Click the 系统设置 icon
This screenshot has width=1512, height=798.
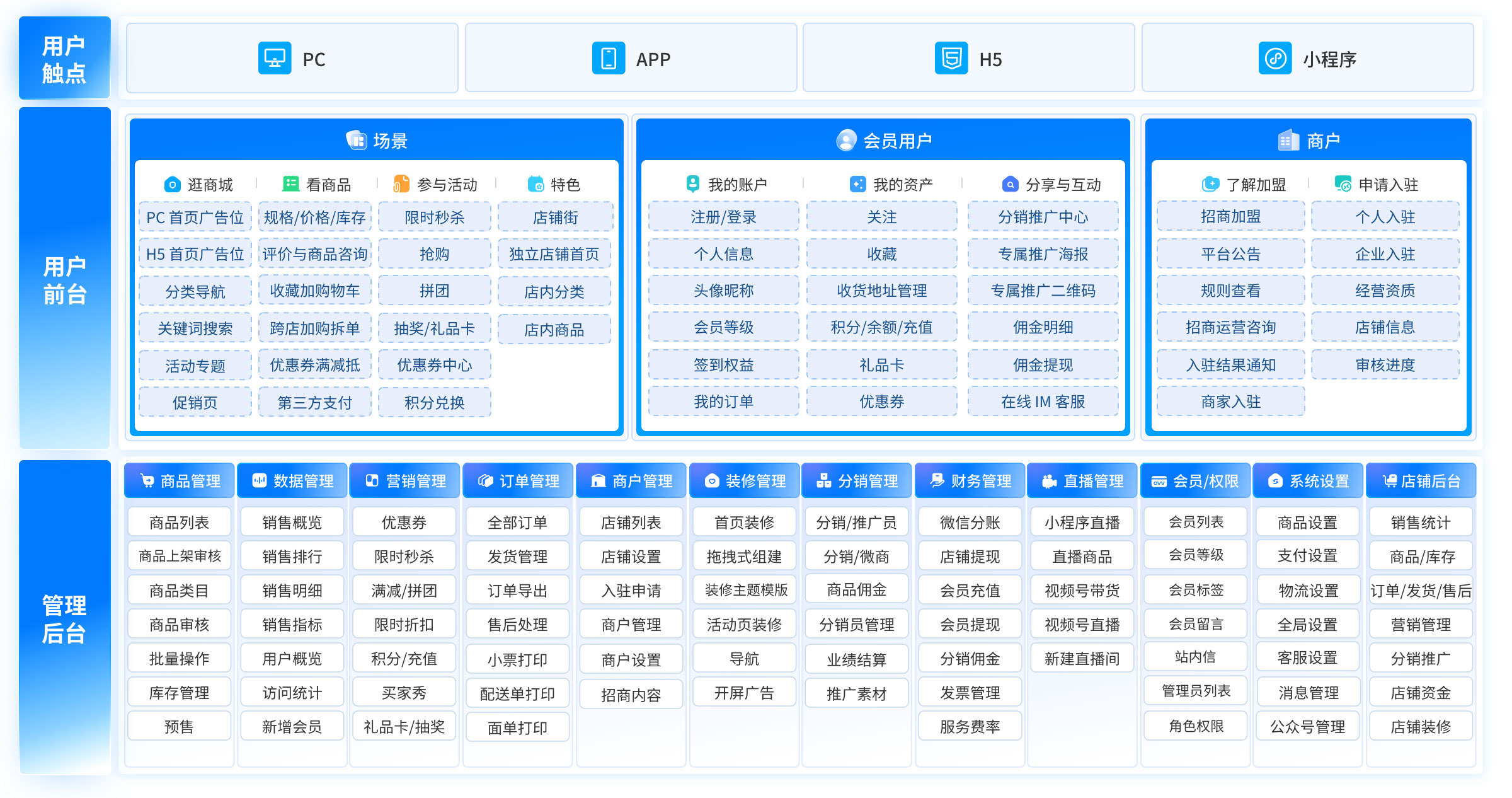coord(1275,481)
